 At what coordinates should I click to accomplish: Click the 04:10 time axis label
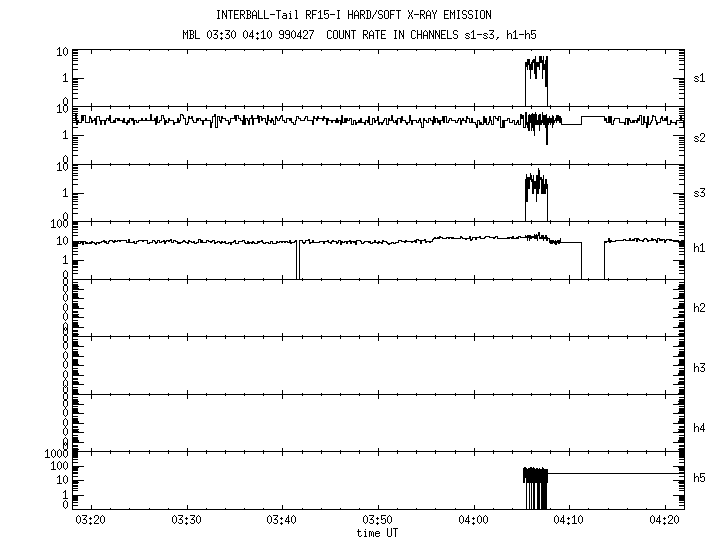568,520
